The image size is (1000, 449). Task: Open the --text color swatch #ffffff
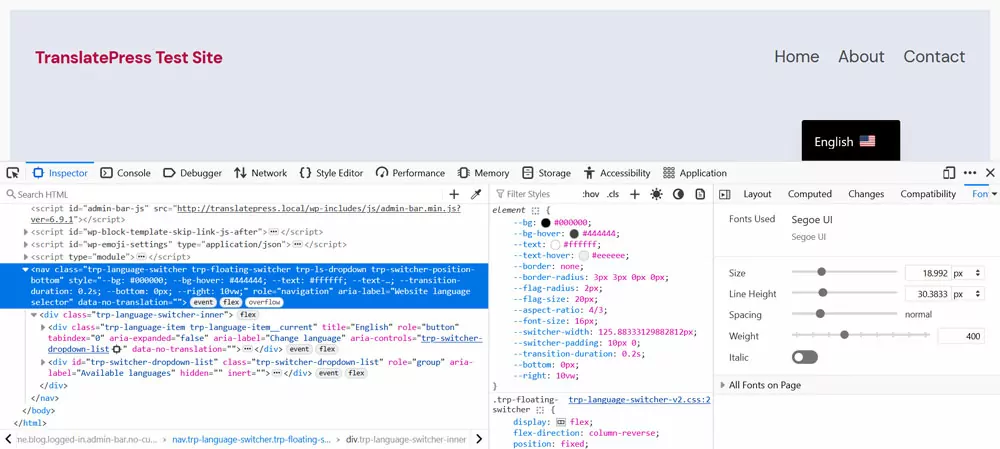pos(555,244)
